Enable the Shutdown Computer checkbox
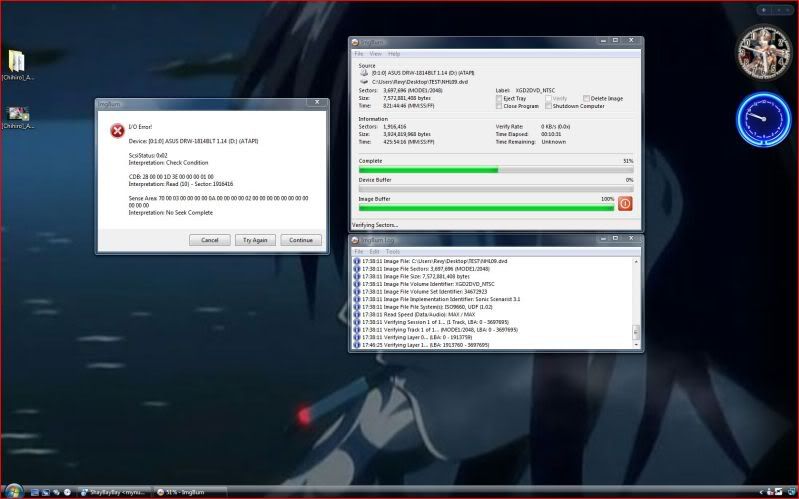The height and width of the screenshot is (499, 799). click(x=548, y=106)
